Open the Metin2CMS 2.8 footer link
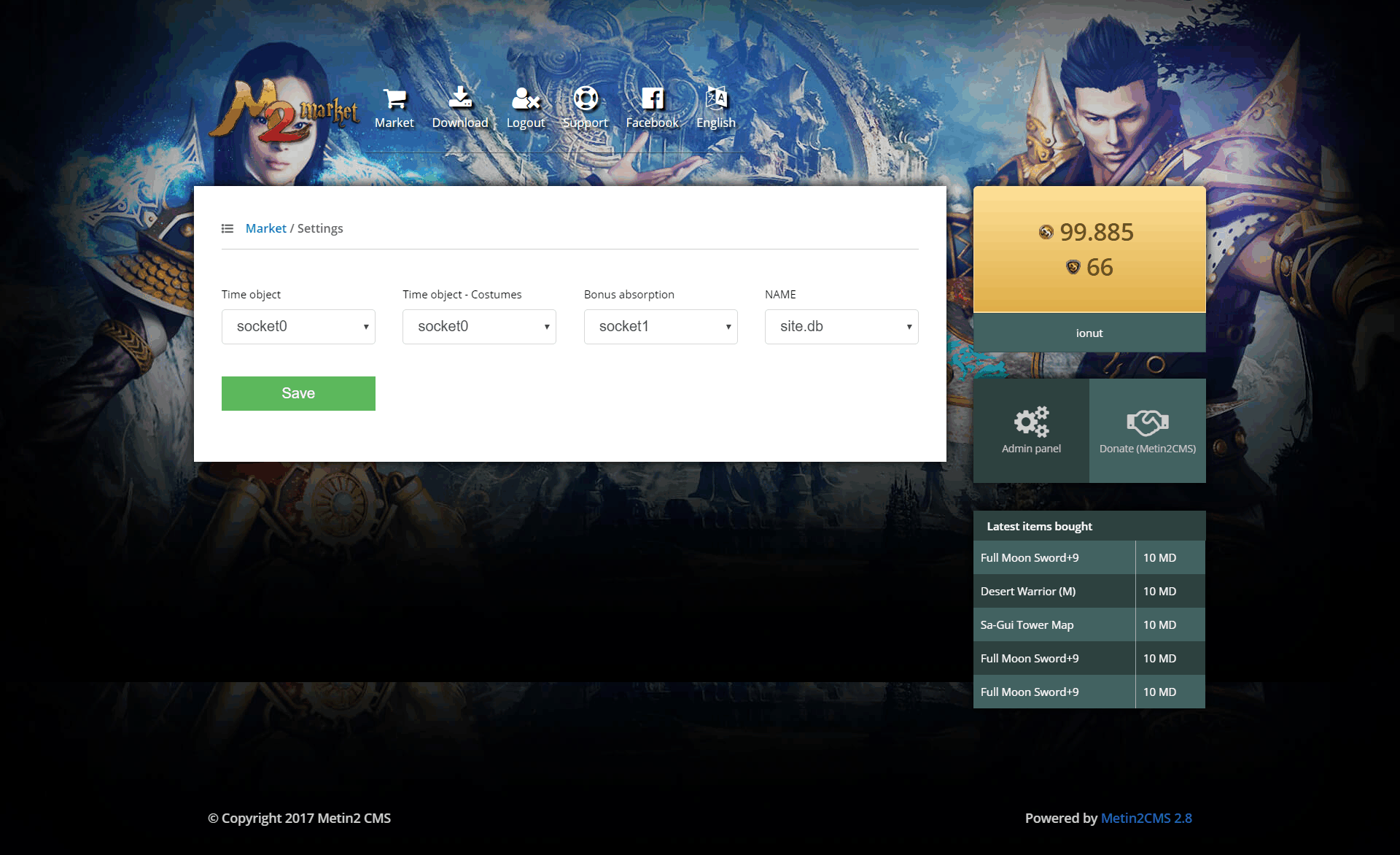1400x855 pixels. (1146, 819)
